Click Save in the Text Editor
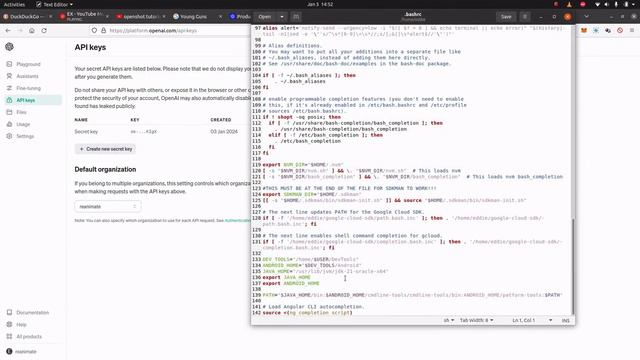The width and height of the screenshot is (640, 360). pos(506,17)
